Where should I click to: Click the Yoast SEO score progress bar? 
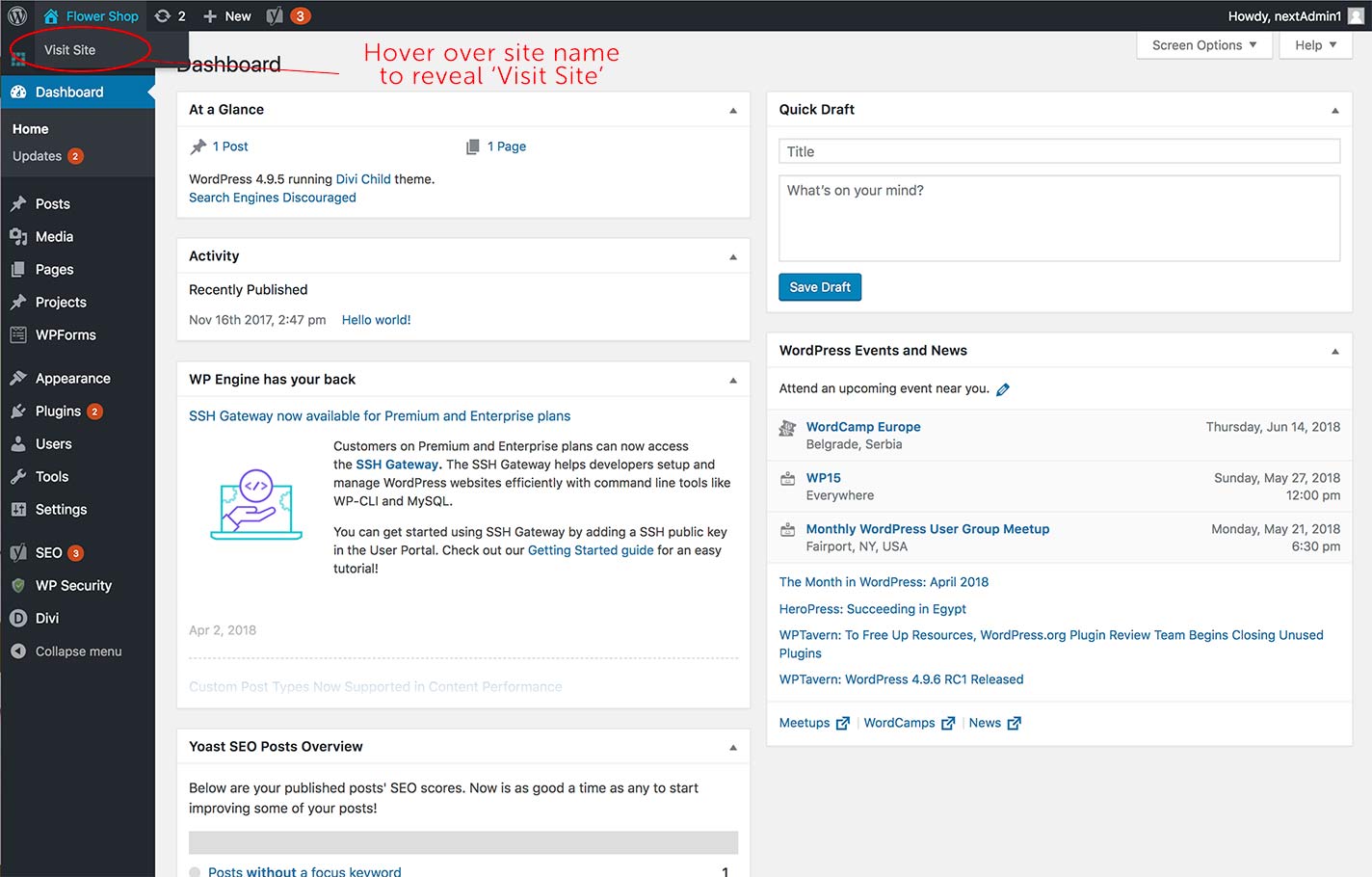pyautogui.click(x=463, y=842)
